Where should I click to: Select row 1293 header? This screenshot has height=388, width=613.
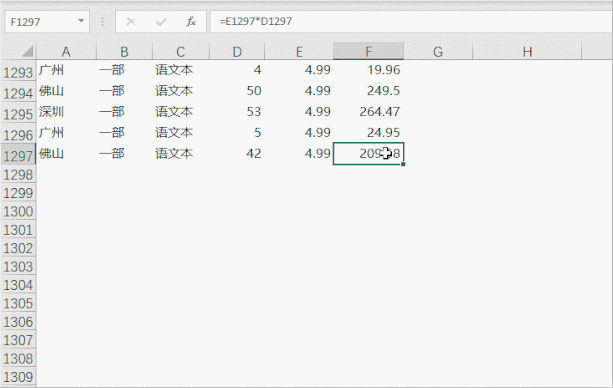click(x=18, y=71)
